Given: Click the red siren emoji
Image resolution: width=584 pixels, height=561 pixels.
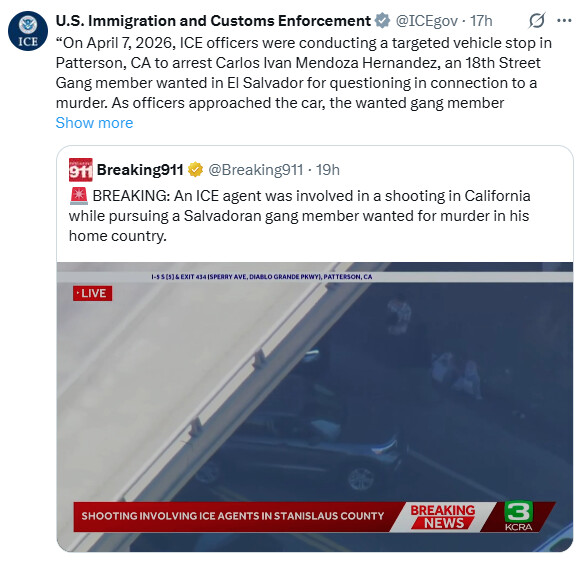Looking at the screenshot, I should click(x=79, y=196).
